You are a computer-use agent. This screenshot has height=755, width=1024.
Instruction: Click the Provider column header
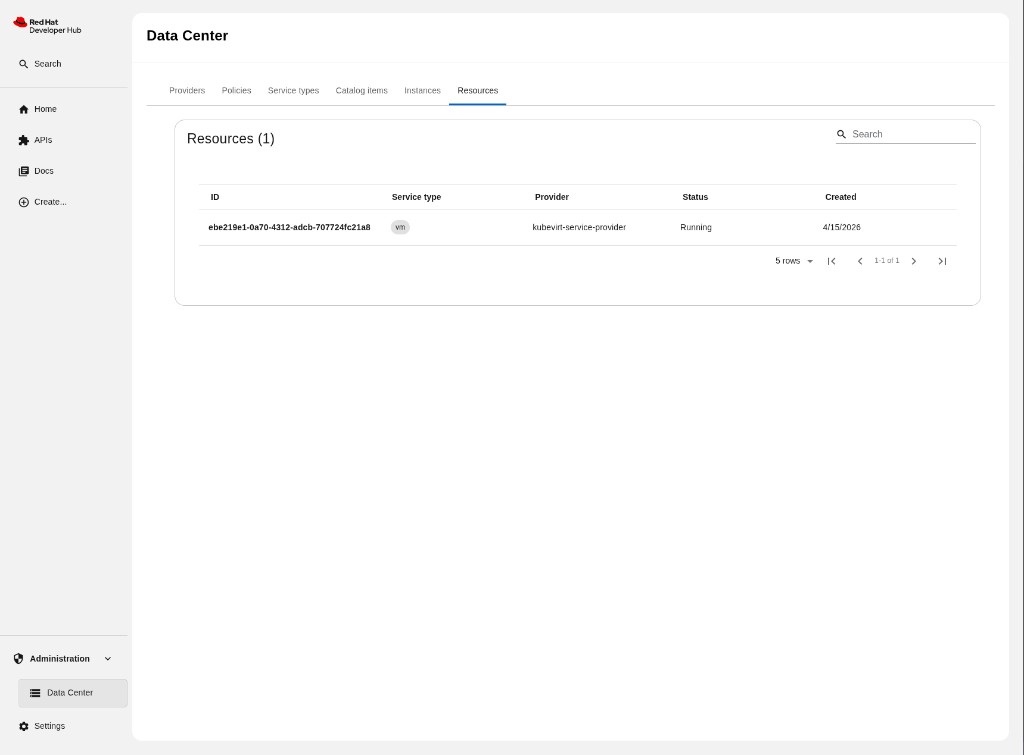[x=552, y=197]
